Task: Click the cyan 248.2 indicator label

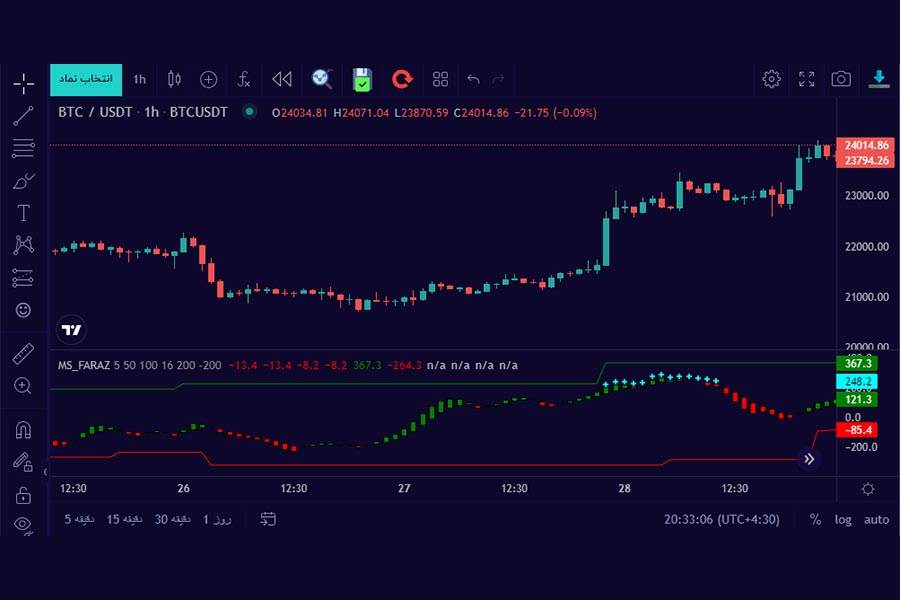Action: click(858, 381)
